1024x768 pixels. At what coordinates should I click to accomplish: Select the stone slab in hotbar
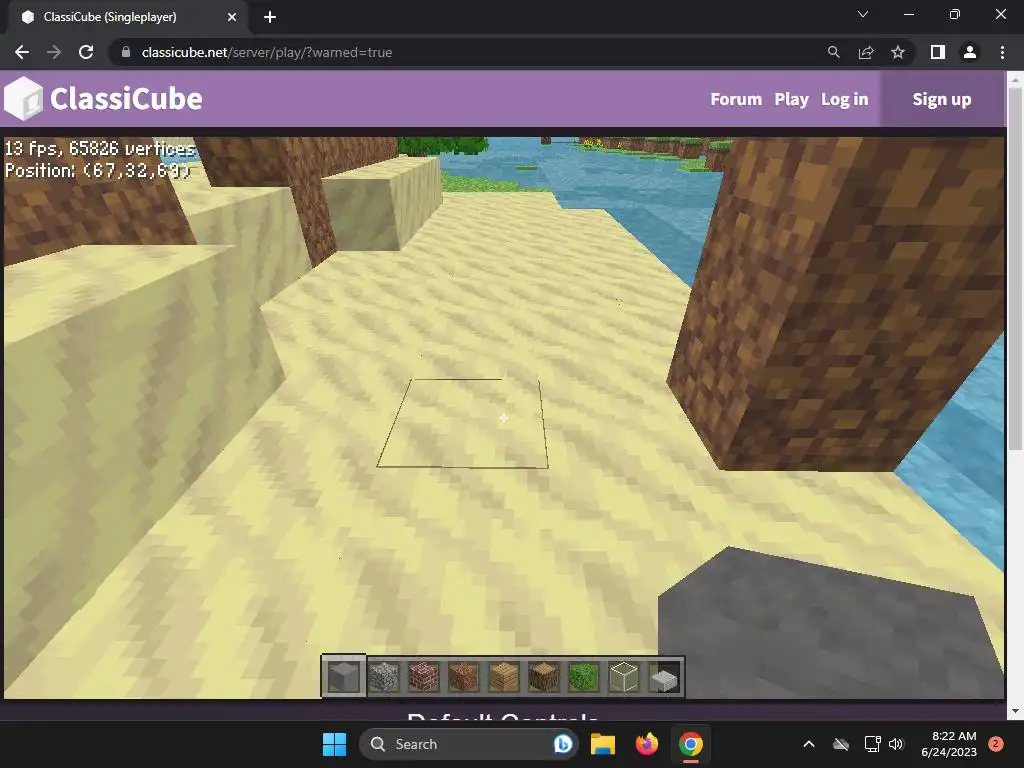(x=664, y=677)
